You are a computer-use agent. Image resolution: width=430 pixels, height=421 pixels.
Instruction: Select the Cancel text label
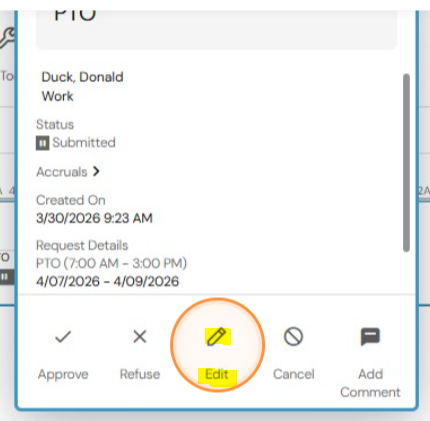pyautogui.click(x=294, y=374)
